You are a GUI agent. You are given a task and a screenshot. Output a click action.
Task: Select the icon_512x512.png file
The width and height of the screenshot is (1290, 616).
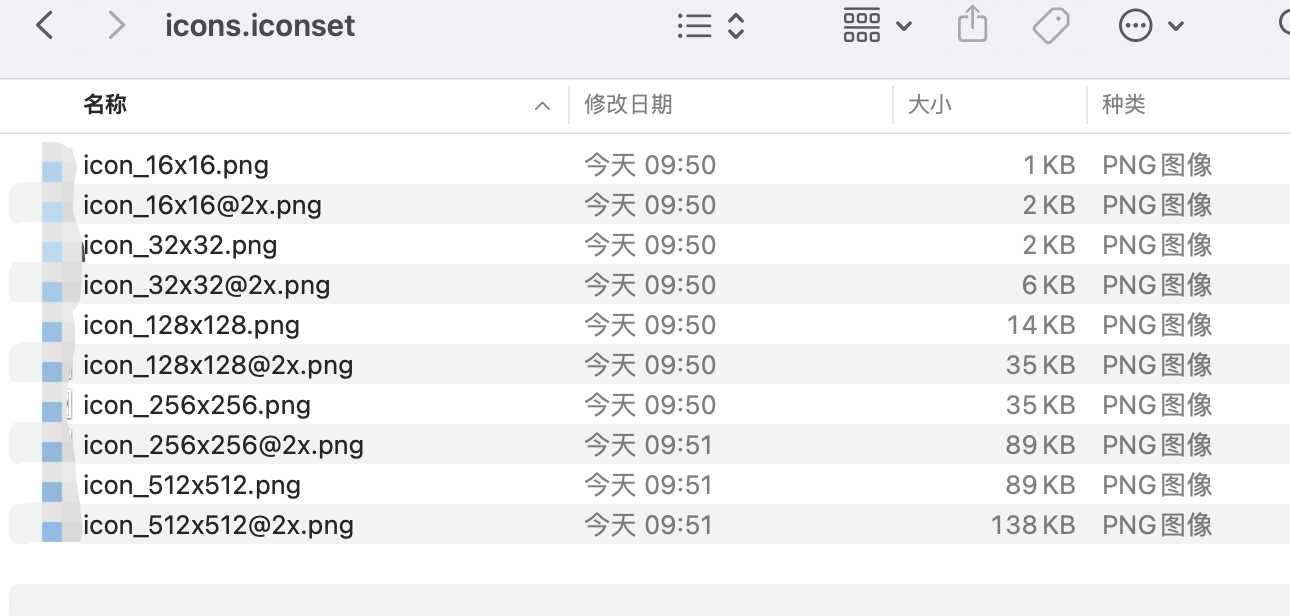click(192, 485)
